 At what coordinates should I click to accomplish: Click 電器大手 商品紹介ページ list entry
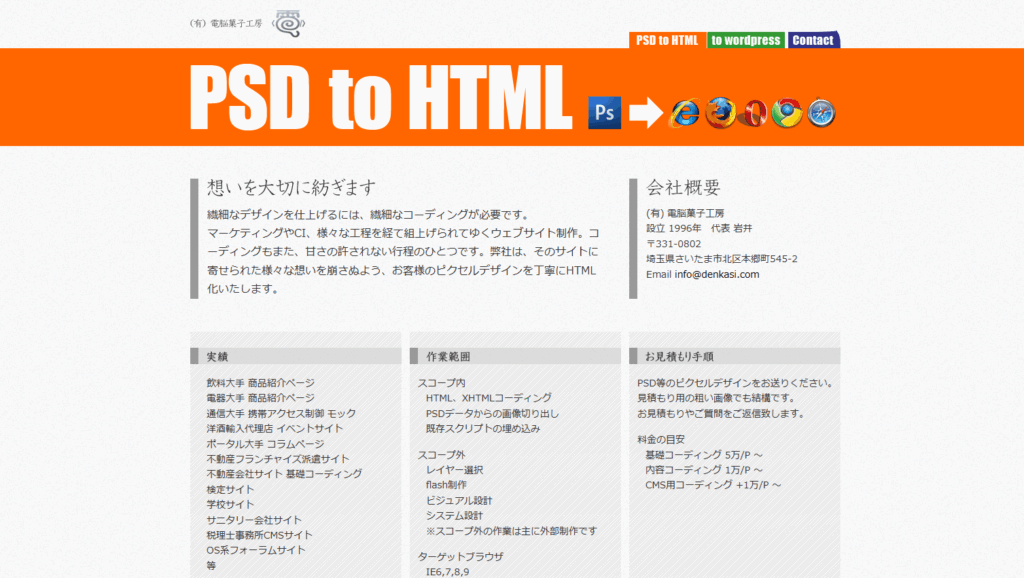click(261, 398)
